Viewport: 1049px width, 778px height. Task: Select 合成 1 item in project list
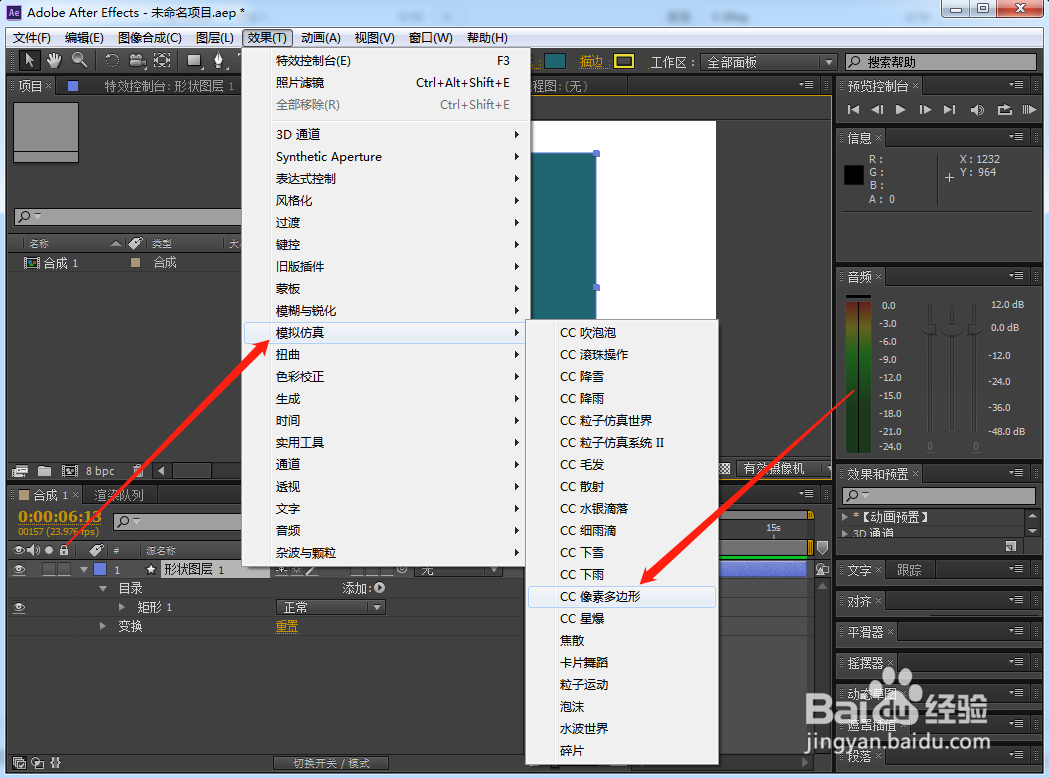pos(61,263)
